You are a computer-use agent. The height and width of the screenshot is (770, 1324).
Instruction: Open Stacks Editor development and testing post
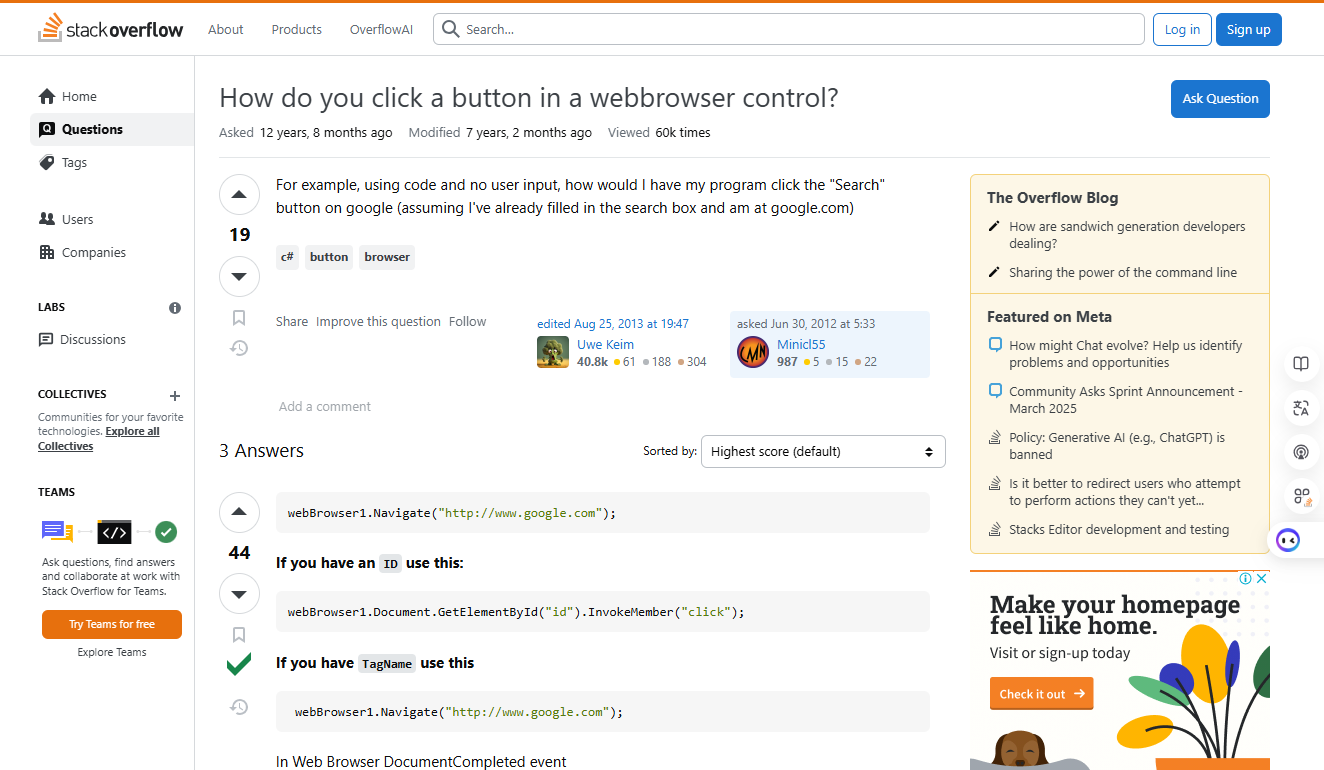pos(1119,530)
